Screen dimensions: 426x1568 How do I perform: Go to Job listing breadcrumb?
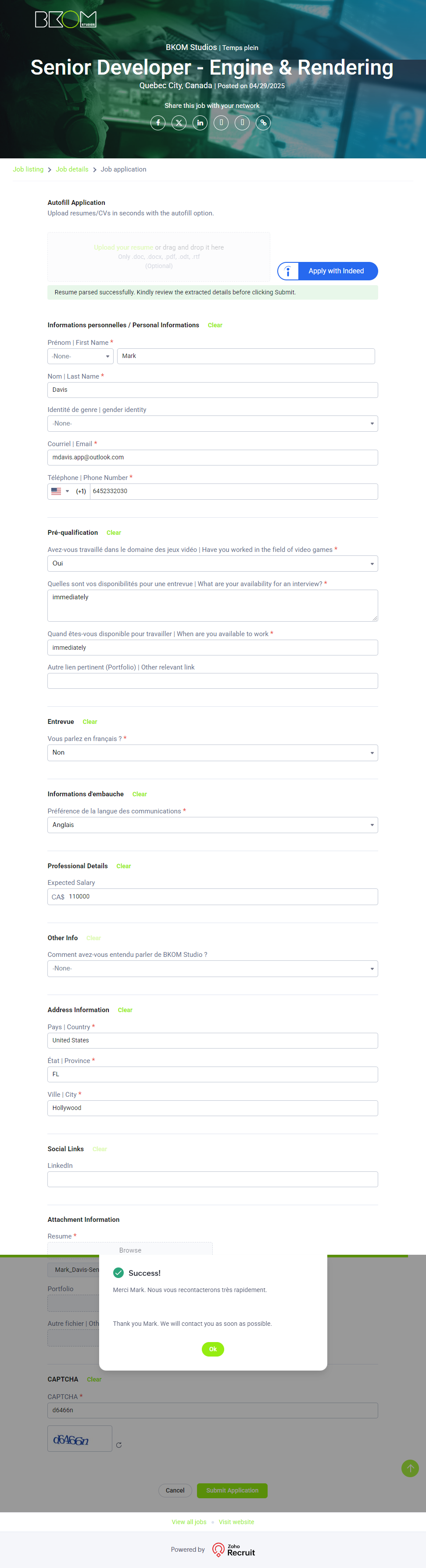[28, 169]
